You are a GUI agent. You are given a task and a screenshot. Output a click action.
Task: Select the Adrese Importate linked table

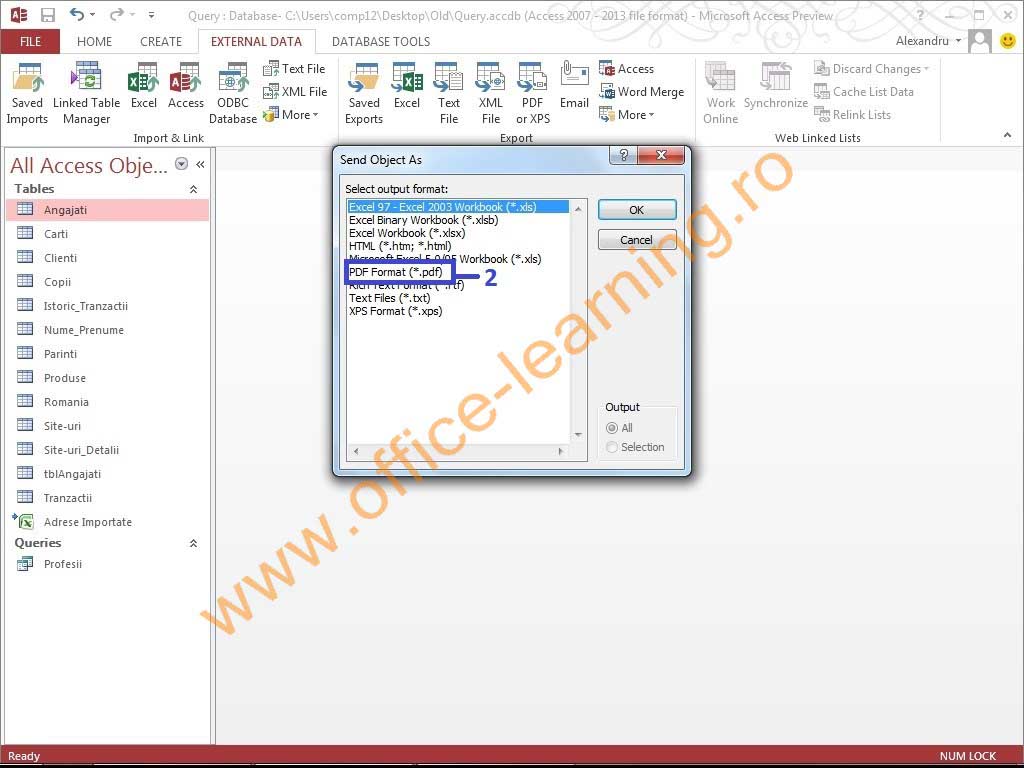(108, 522)
